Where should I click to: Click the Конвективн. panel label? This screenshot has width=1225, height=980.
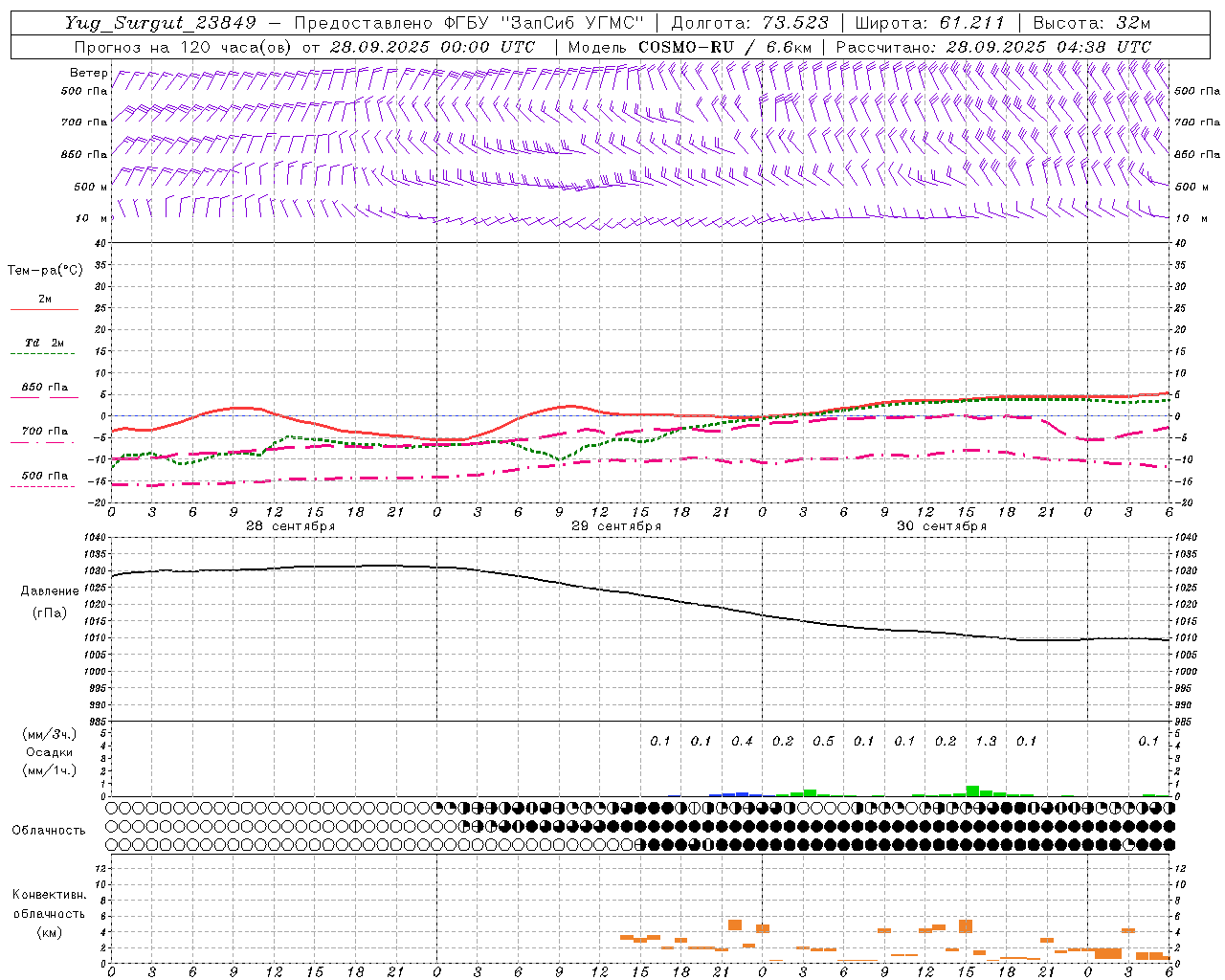pos(49,895)
